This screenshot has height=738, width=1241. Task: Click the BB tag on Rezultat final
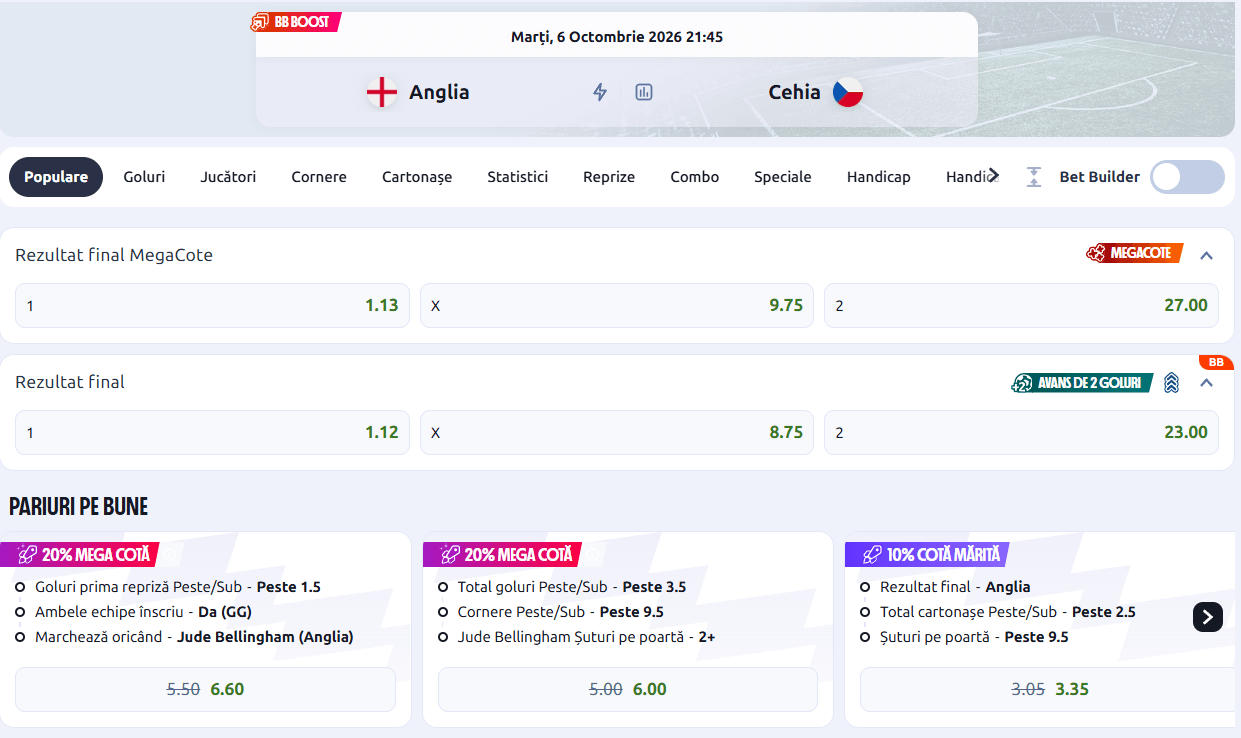coord(1216,362)
